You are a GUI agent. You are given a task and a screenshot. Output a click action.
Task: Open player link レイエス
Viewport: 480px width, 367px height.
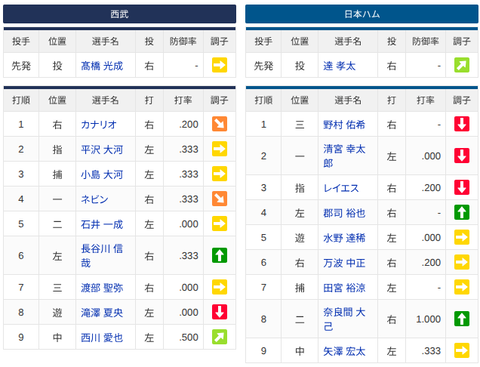coord(341,188)
